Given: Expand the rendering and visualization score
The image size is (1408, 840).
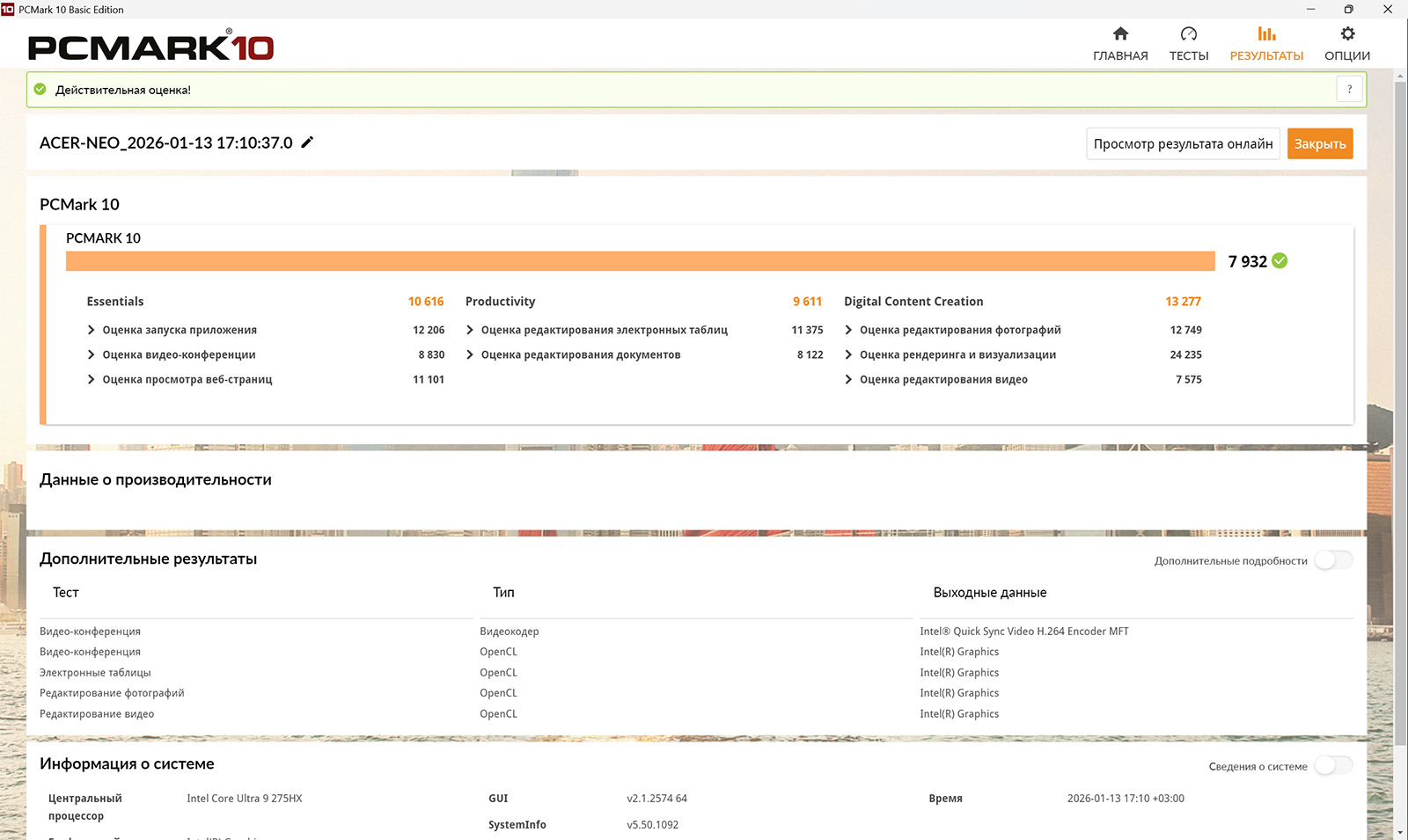Looking at the screenshot, I should (848, 354).
